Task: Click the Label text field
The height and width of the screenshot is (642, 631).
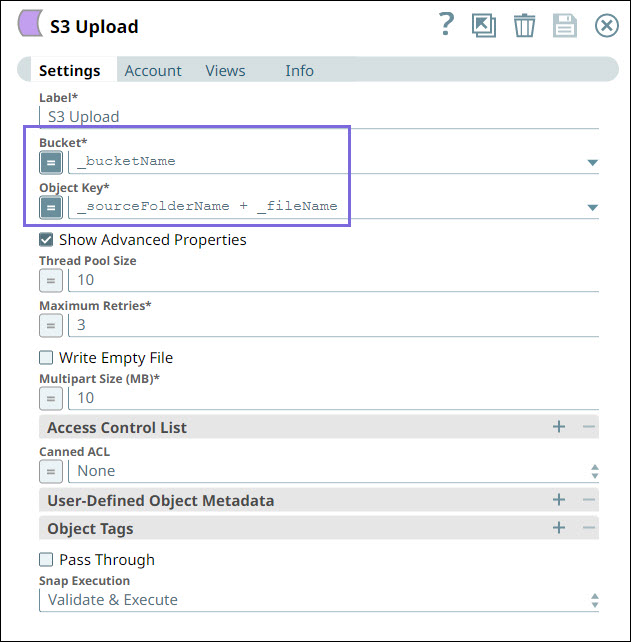Action: pyautogui.click(x=320, y=117)
